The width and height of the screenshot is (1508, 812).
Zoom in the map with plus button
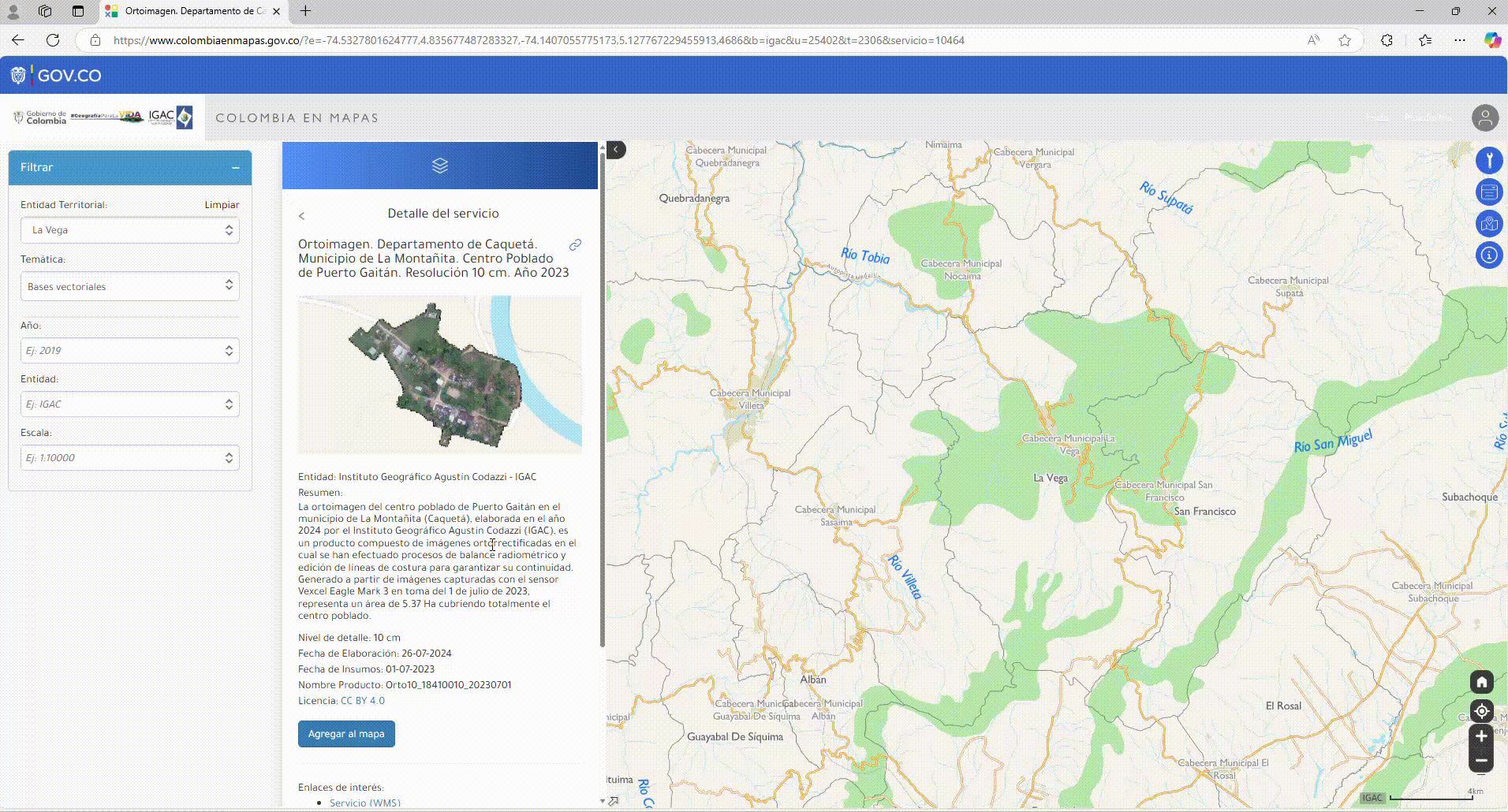pos(1481,736)
